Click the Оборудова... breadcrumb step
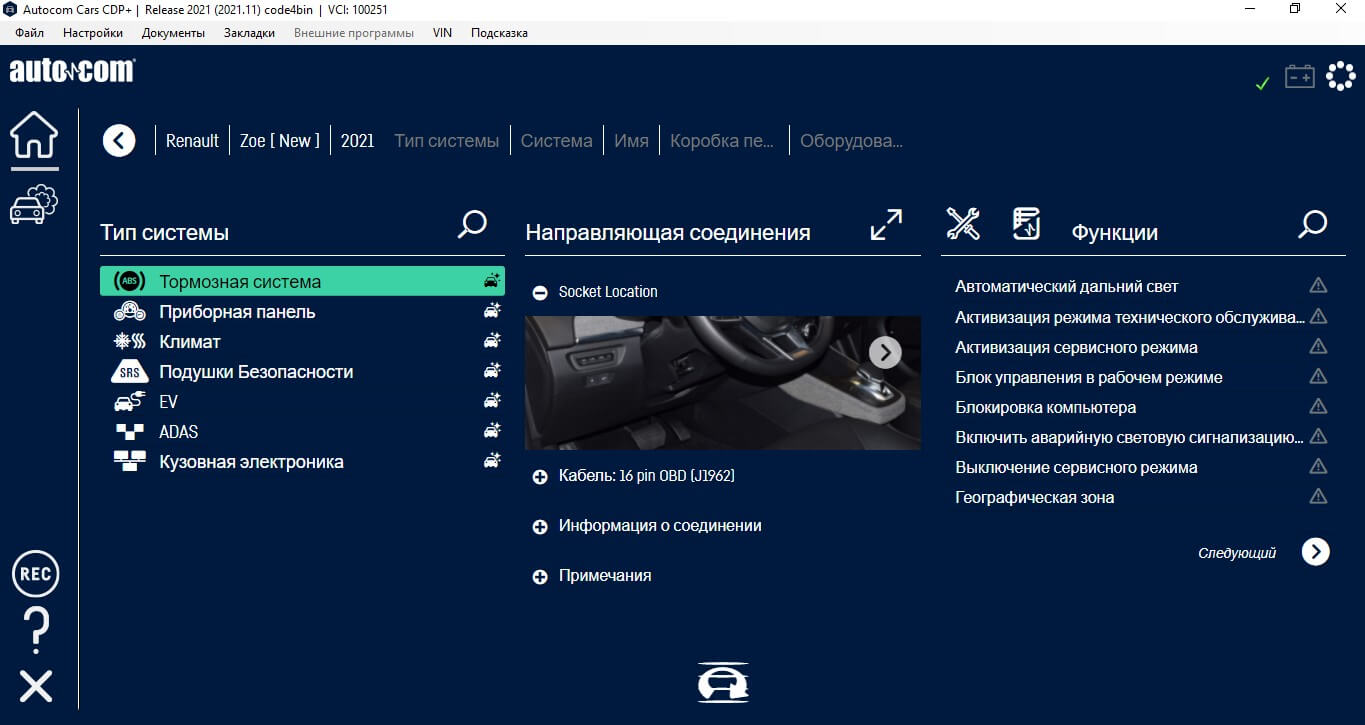This screenshot has height=725, width=1365. click(x=851, y=141)
